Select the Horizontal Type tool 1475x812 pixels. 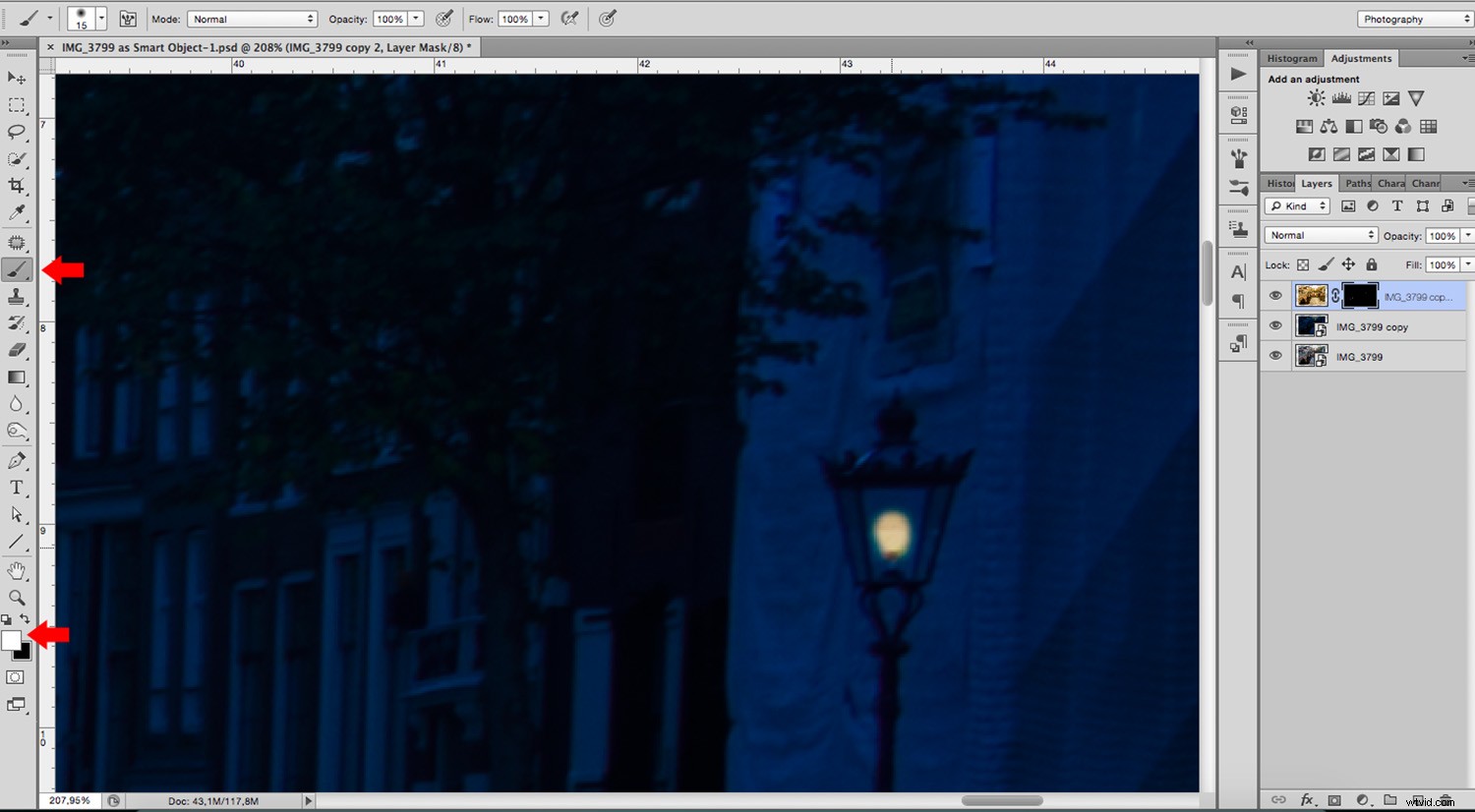[x=16, y=487]
